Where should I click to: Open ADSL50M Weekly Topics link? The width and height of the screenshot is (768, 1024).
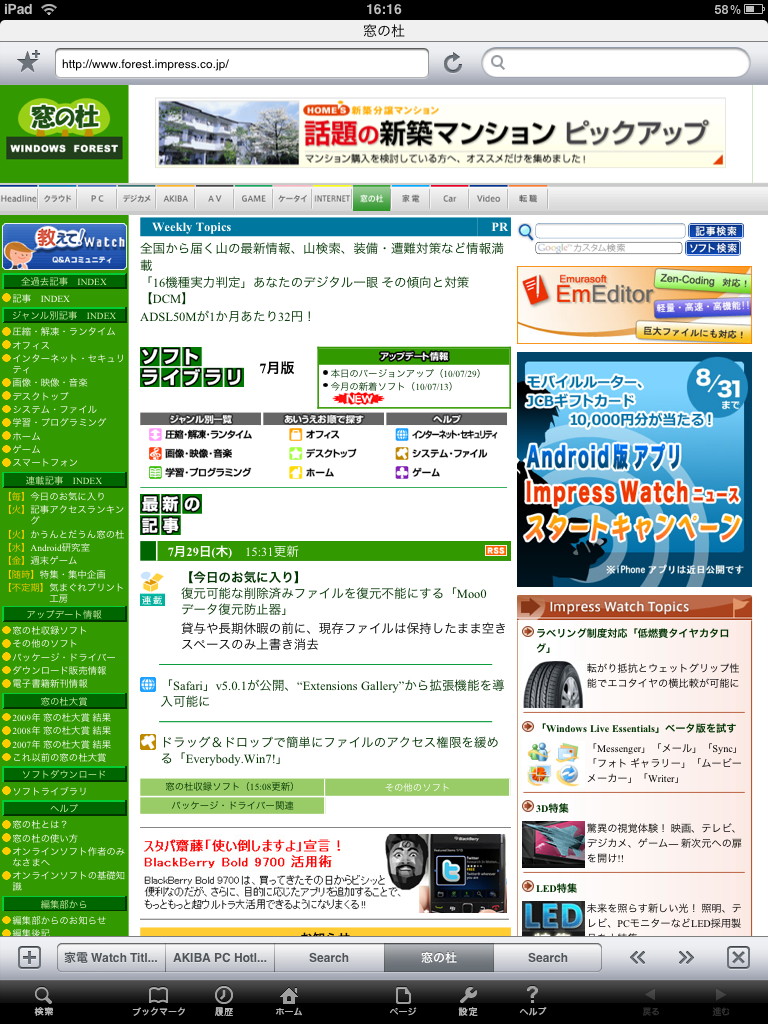point(227,317)
